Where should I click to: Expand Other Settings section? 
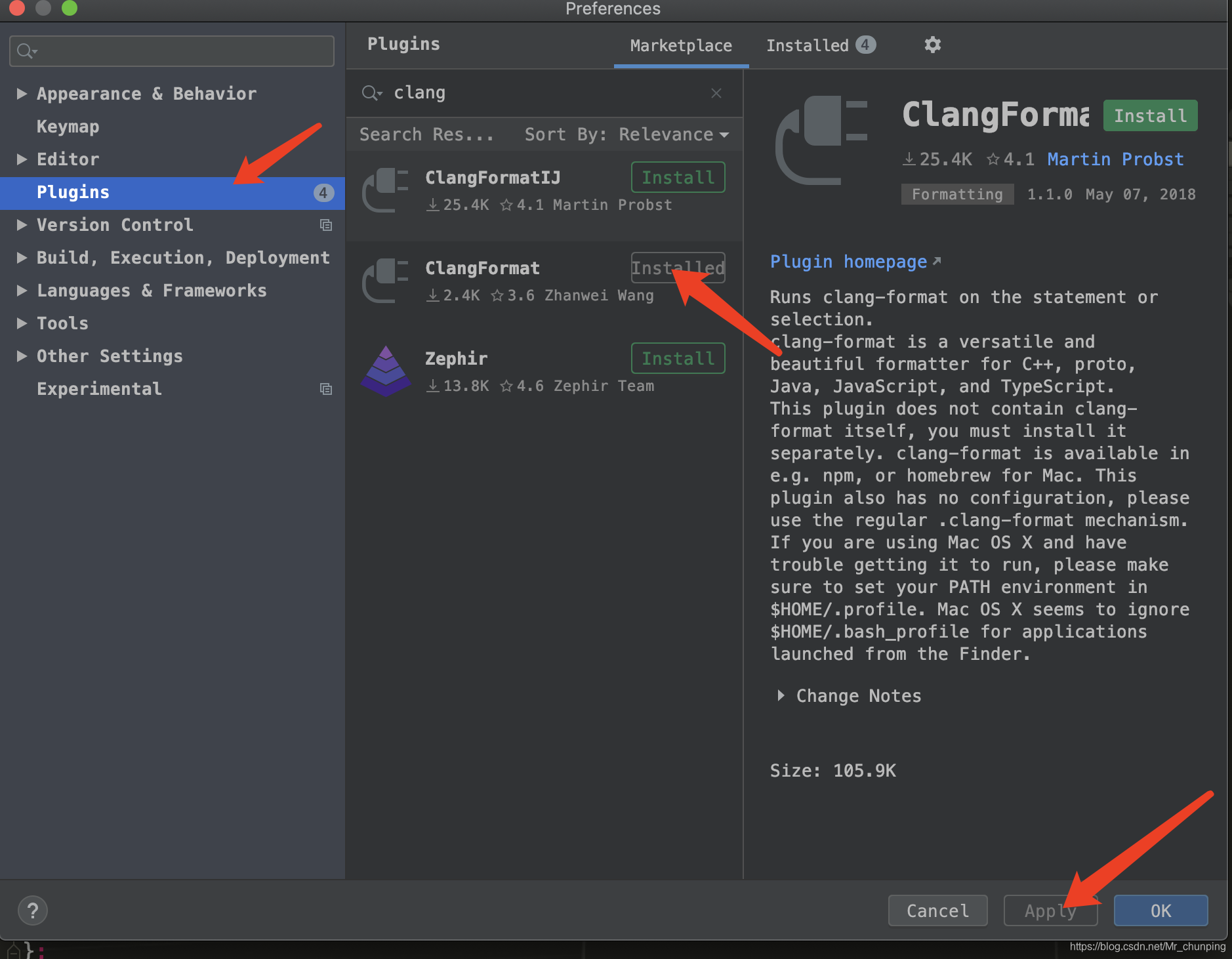22,356
